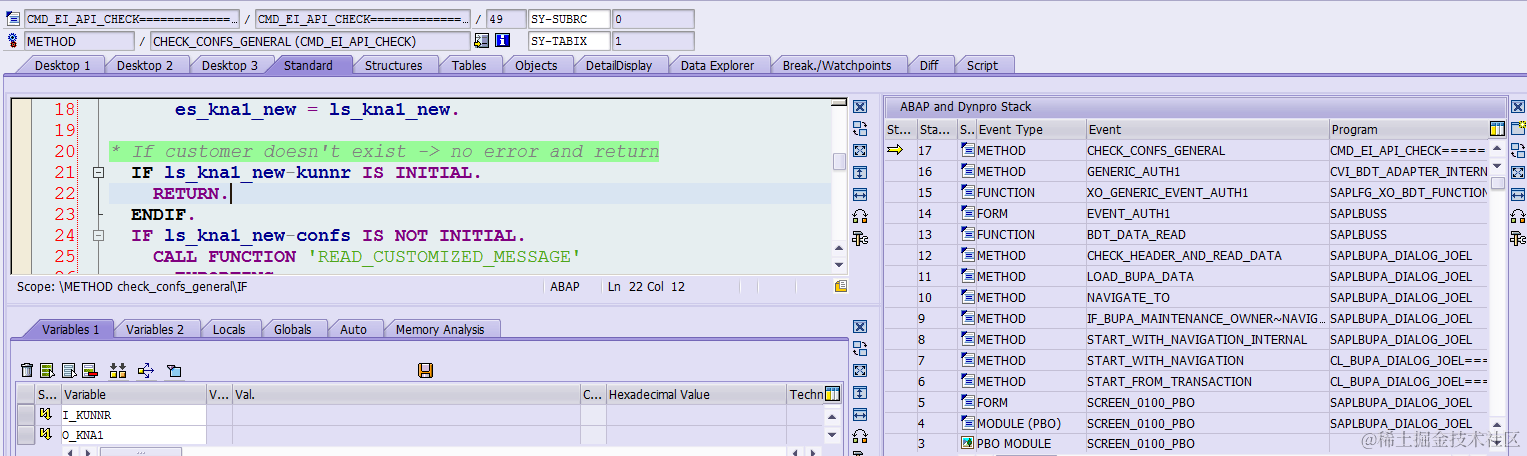Click new tool icon beside stack panel
Viewport: 1527px width, 456px height.
point(1518,129)
